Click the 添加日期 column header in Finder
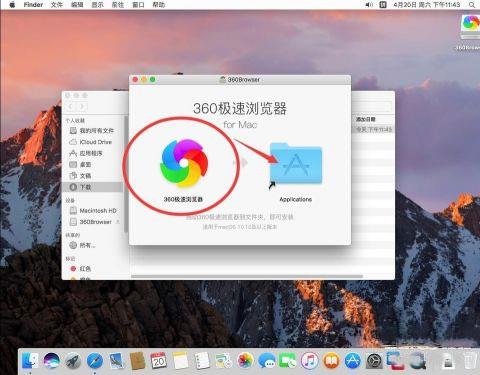 366,119
